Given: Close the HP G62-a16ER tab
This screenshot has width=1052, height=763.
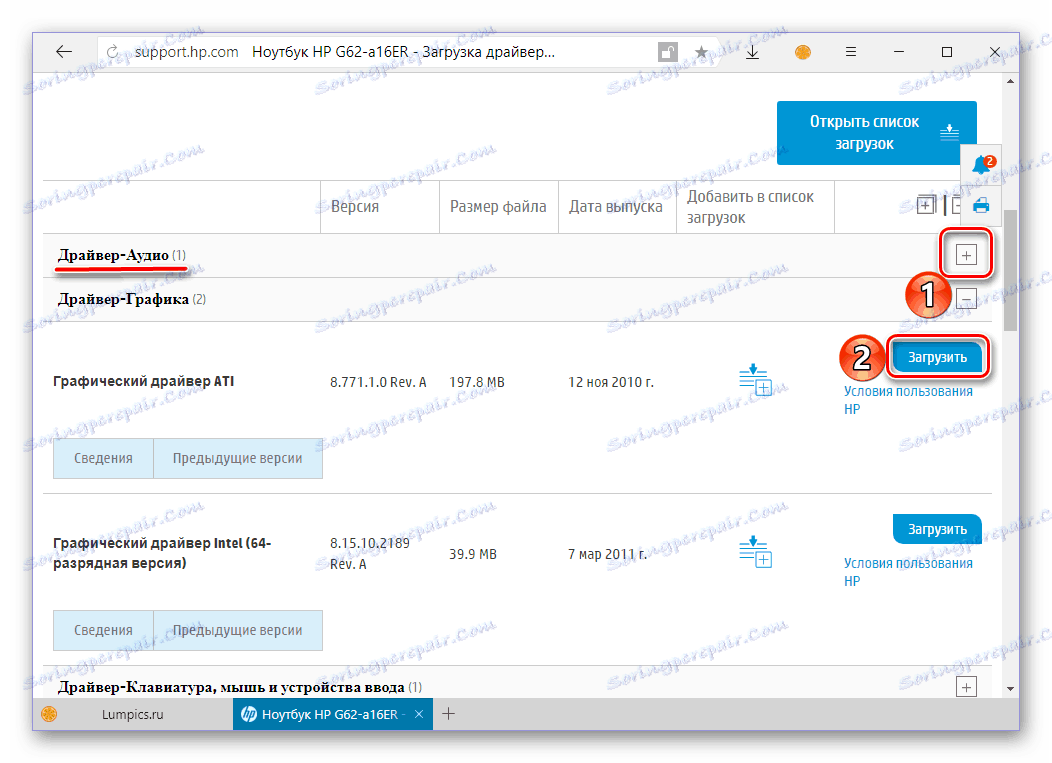Looking at the screenshot, I should point(419,714).
